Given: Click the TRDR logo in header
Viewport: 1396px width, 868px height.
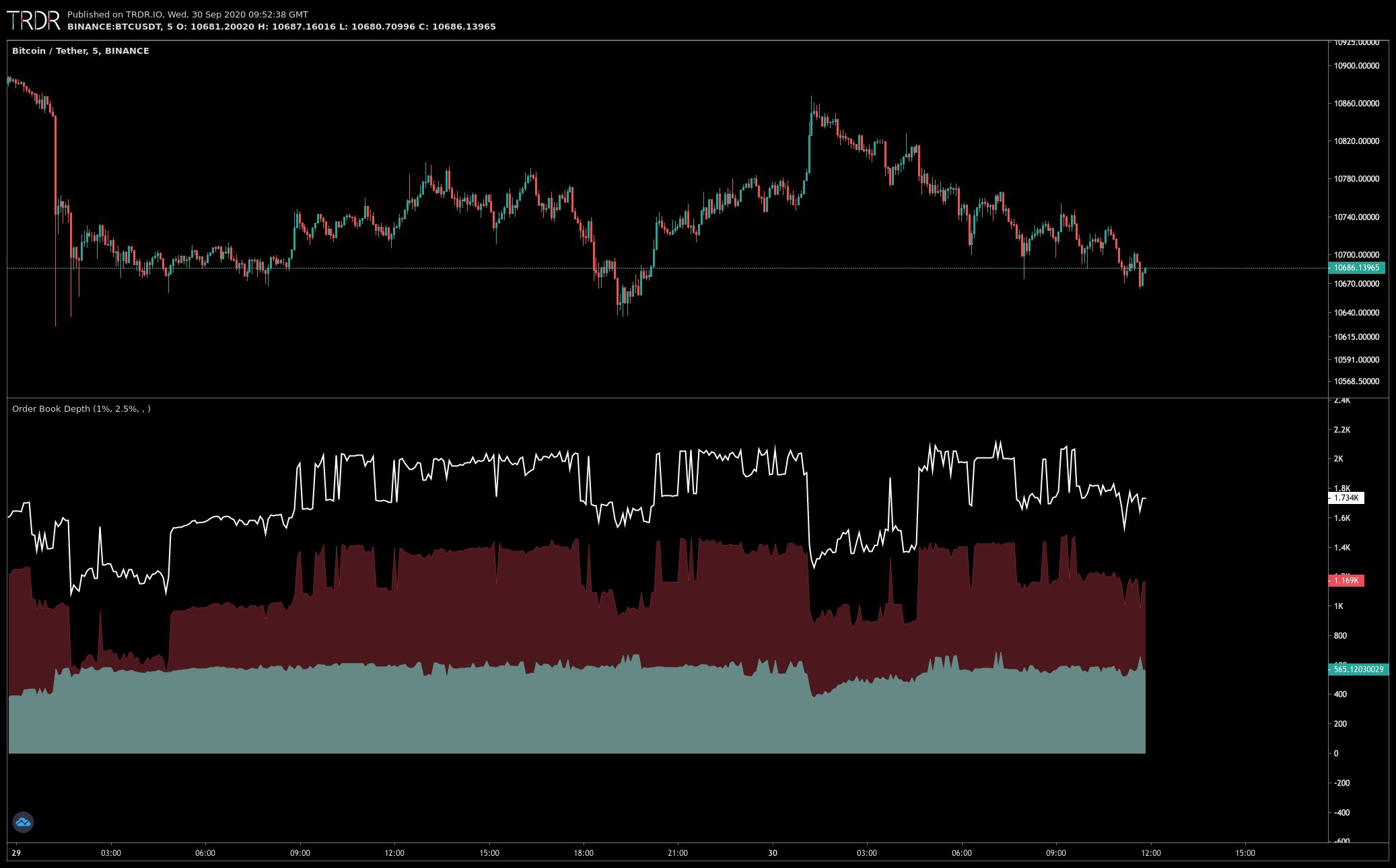Looking at the screenshot, I should point(34,20).
